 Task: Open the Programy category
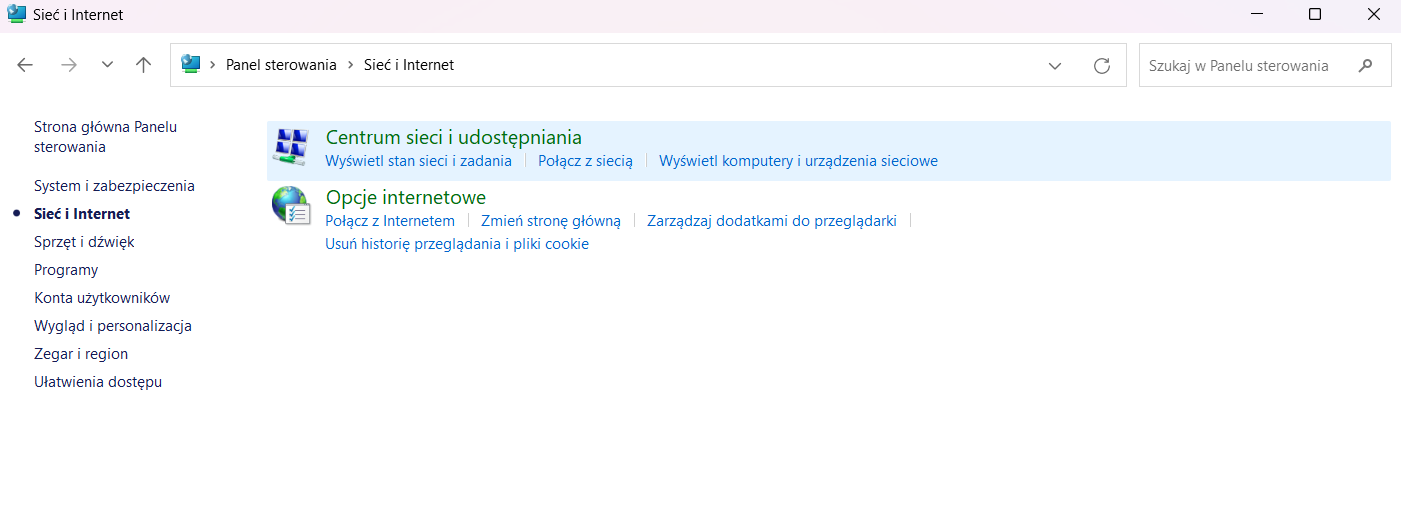66,270
